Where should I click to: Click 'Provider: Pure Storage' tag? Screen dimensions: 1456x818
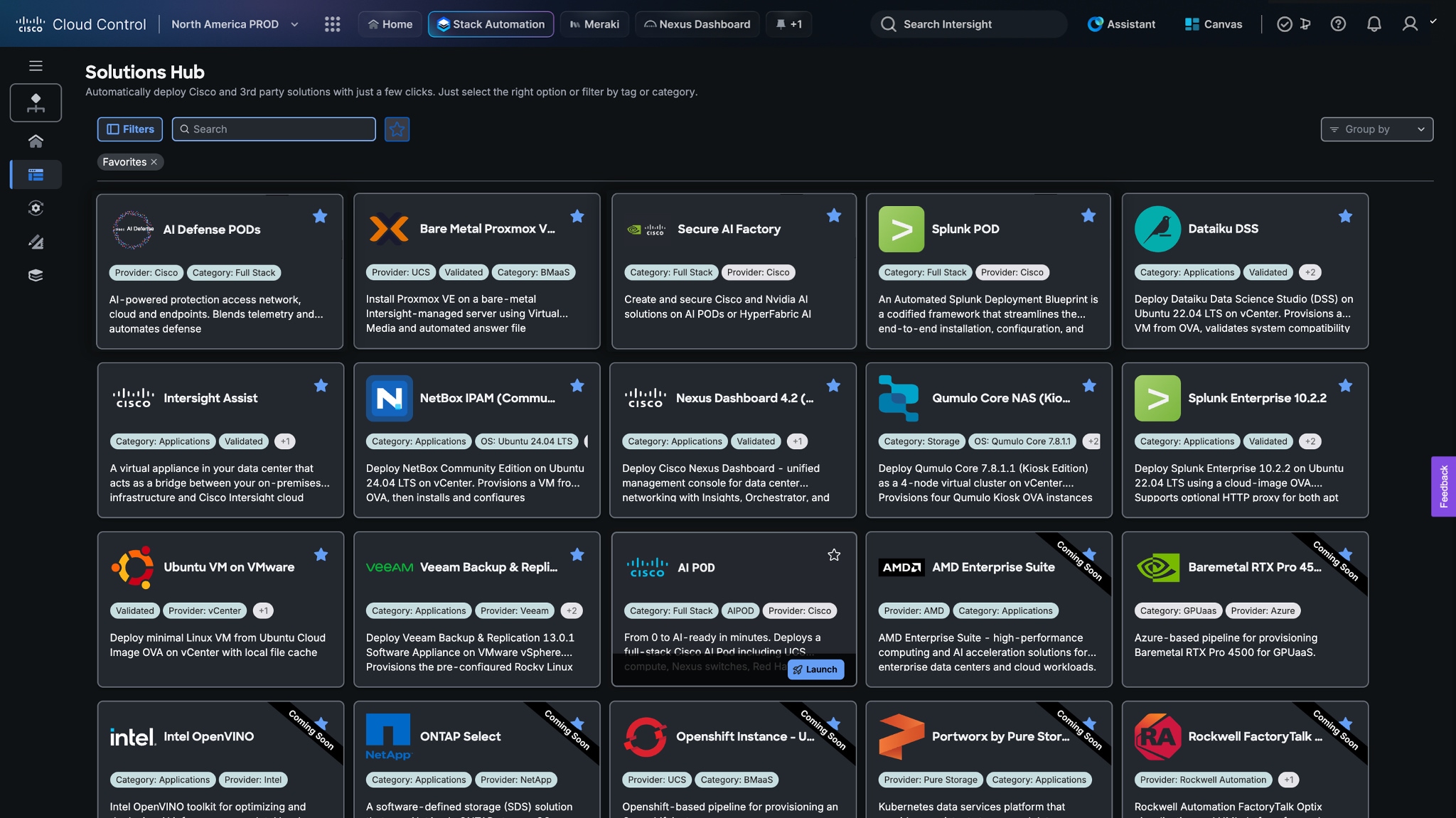(930, 780)
